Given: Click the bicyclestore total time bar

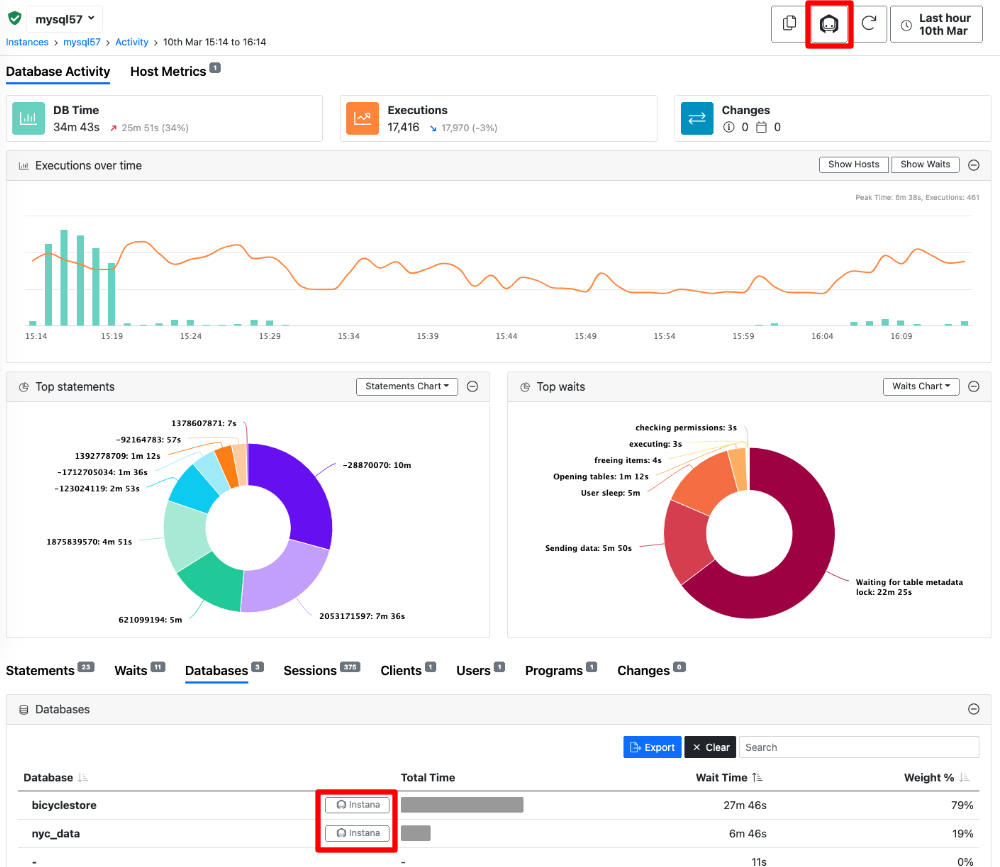Looking at the screenshot, I should click(462, 805).
